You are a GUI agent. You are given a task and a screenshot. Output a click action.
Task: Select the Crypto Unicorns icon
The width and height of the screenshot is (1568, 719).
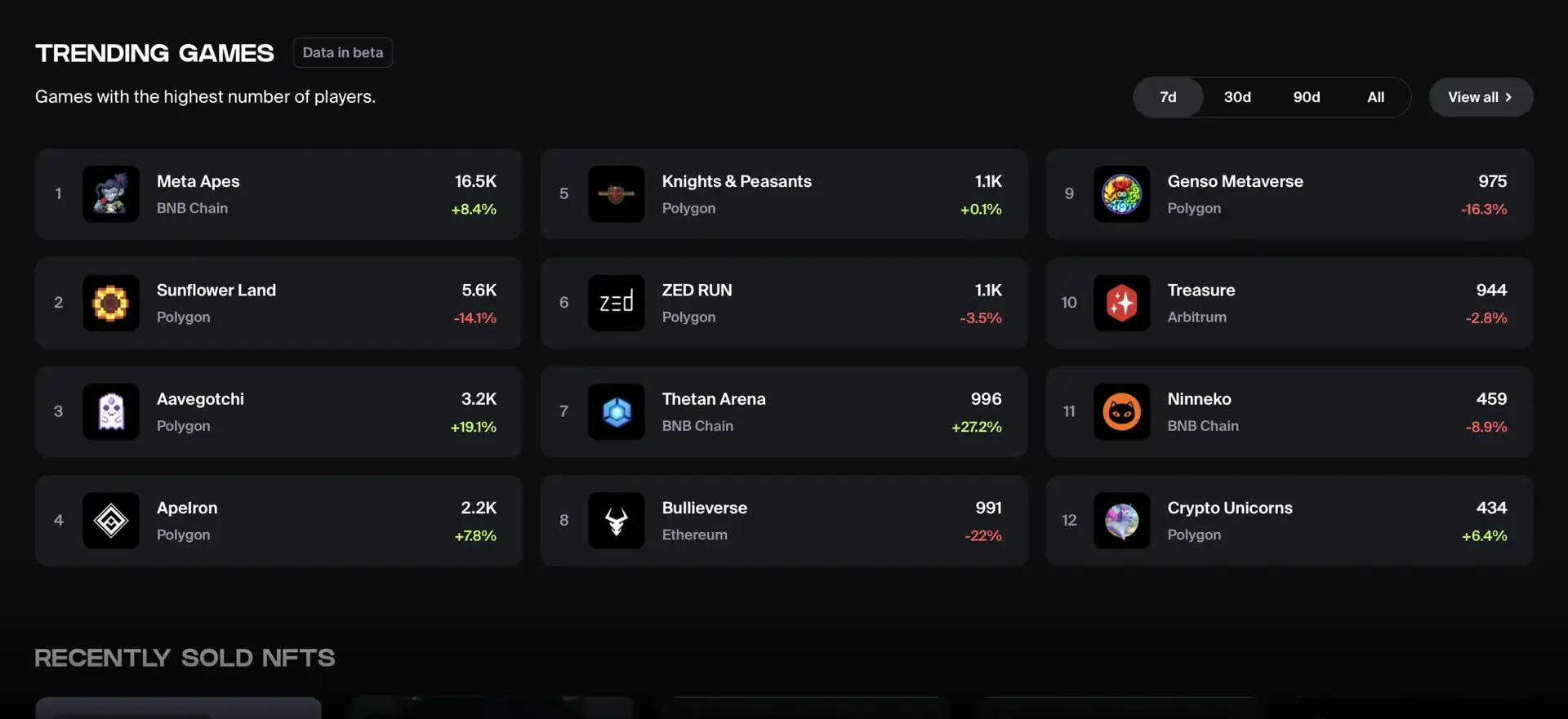tap(1122, 521)
